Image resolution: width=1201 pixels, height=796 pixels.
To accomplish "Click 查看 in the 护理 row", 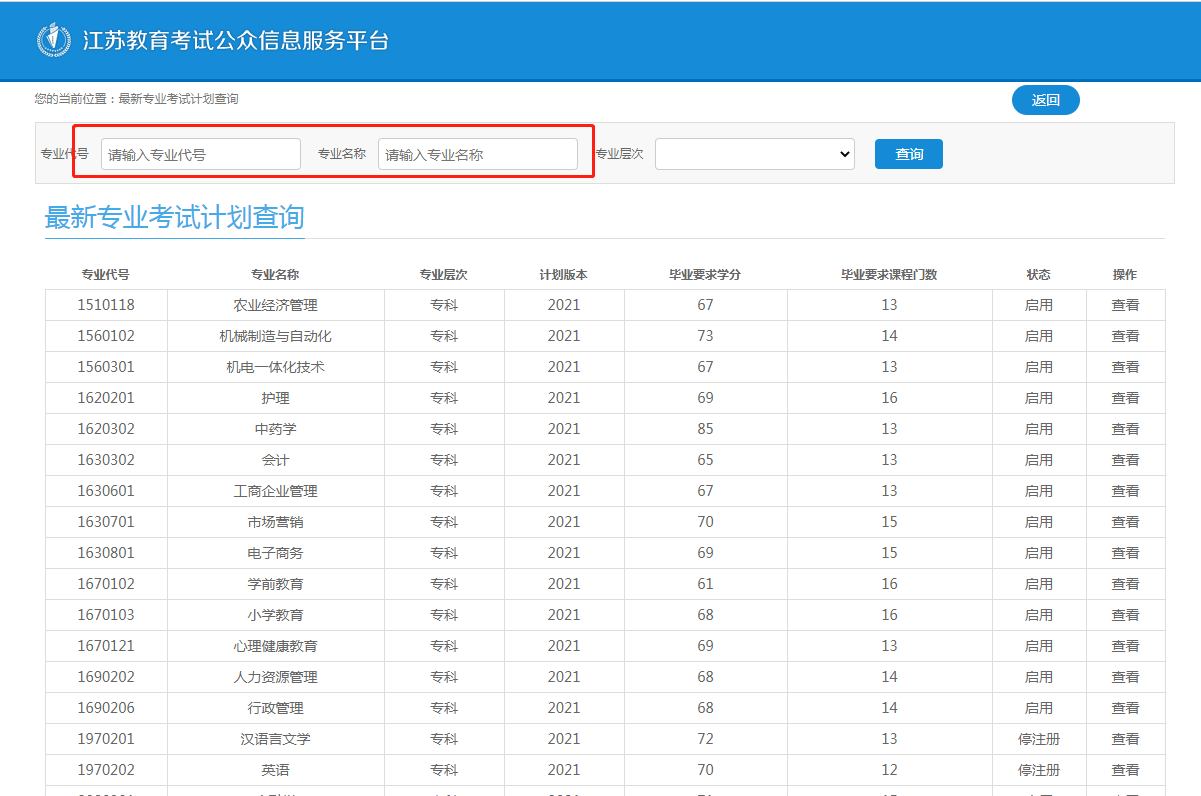I will click(x=1125, y=398).
